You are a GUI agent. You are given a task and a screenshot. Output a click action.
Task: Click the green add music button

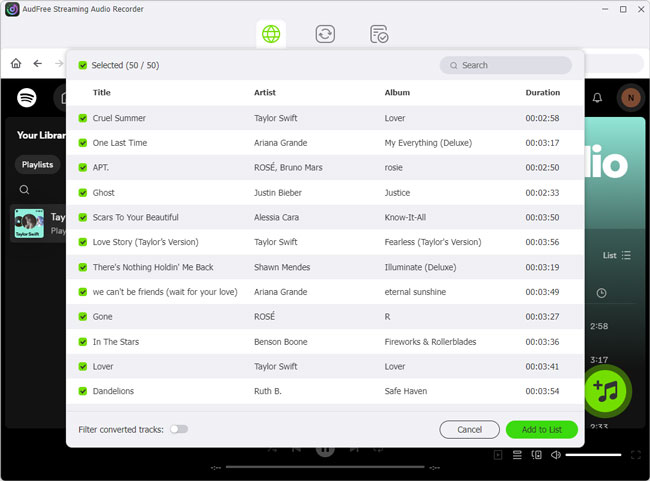click(x=607, y=391)
